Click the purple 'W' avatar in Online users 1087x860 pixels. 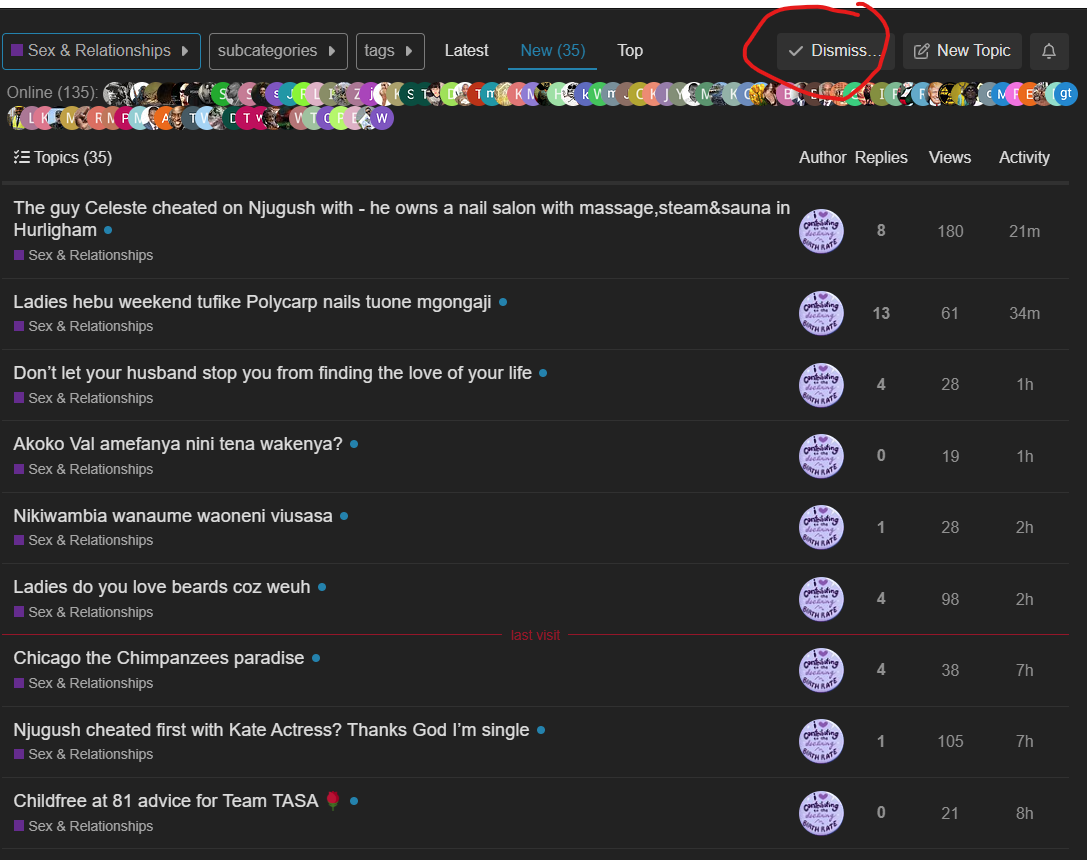(382, 118)
